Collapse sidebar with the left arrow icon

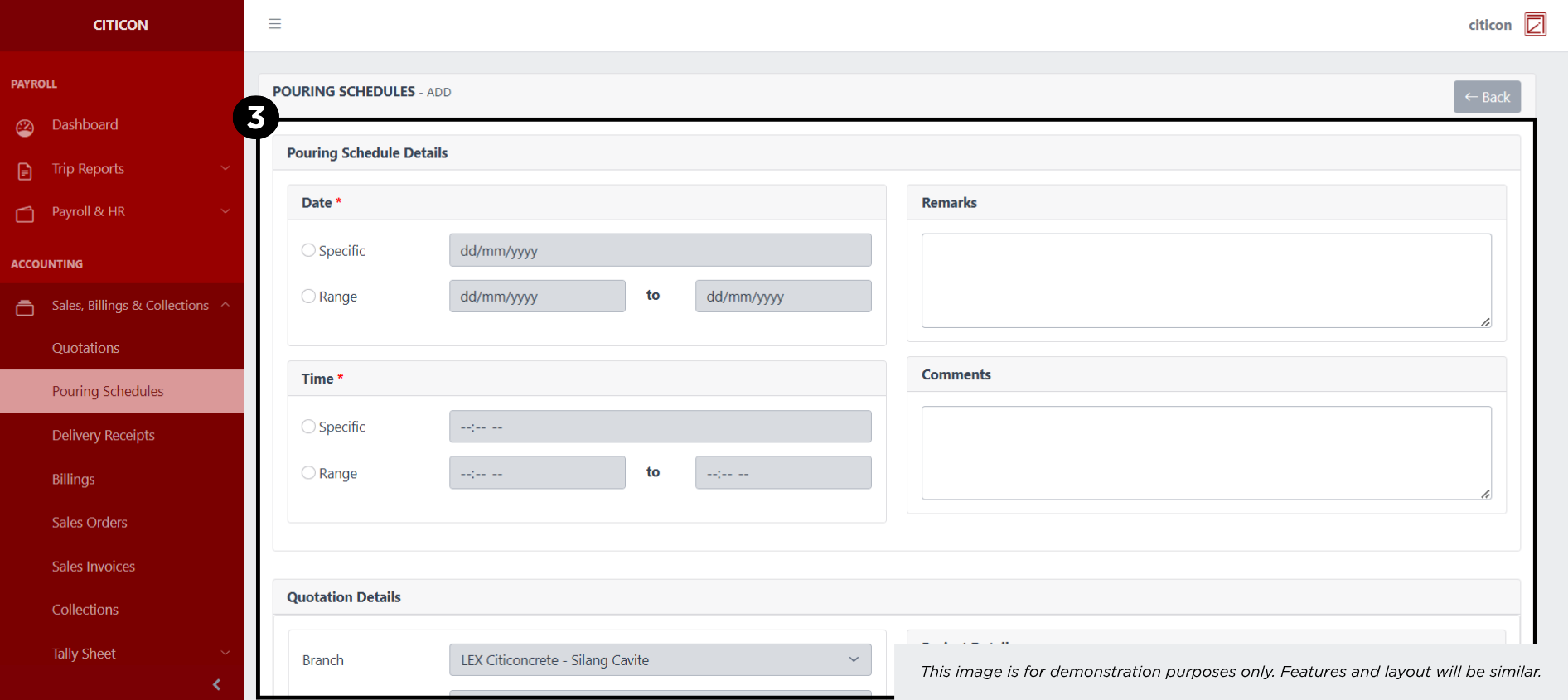click(217, 684)
